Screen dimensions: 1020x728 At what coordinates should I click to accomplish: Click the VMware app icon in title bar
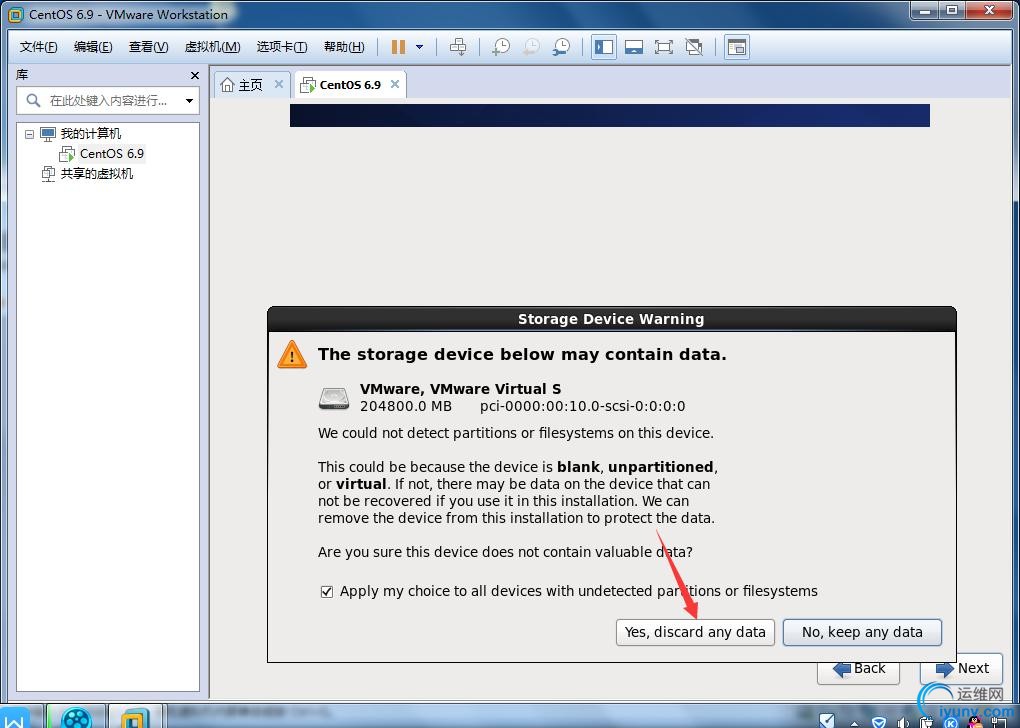click(15, 14)
